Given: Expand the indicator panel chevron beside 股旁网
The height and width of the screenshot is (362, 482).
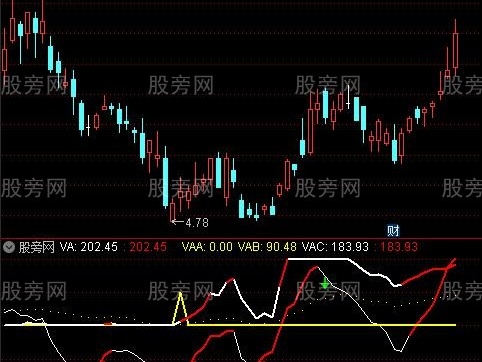Looking at the screenshot, I should coord(9,247).
